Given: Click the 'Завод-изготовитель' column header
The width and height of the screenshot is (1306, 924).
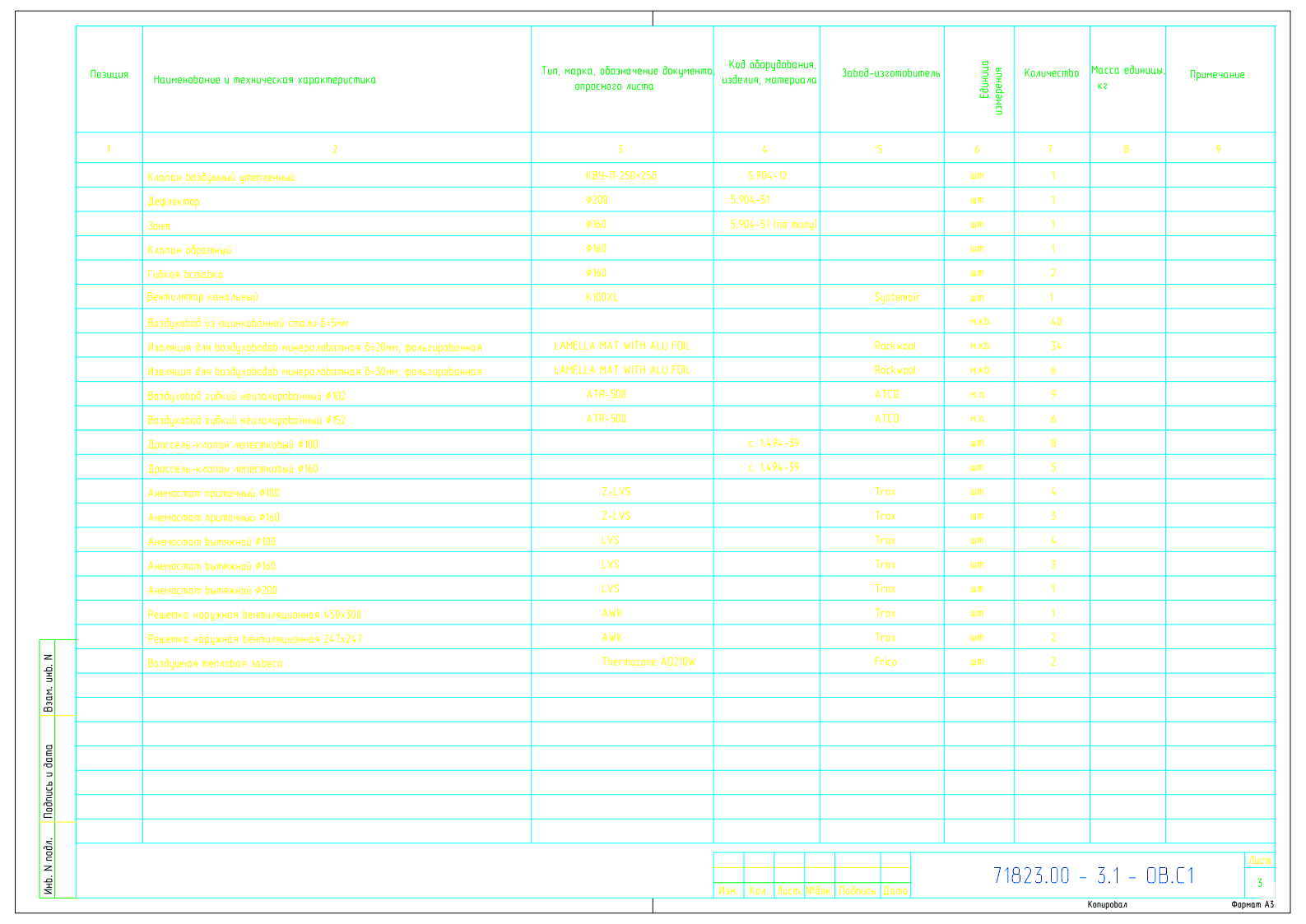Looking at the screenshot, I should (x=890, y=74).
